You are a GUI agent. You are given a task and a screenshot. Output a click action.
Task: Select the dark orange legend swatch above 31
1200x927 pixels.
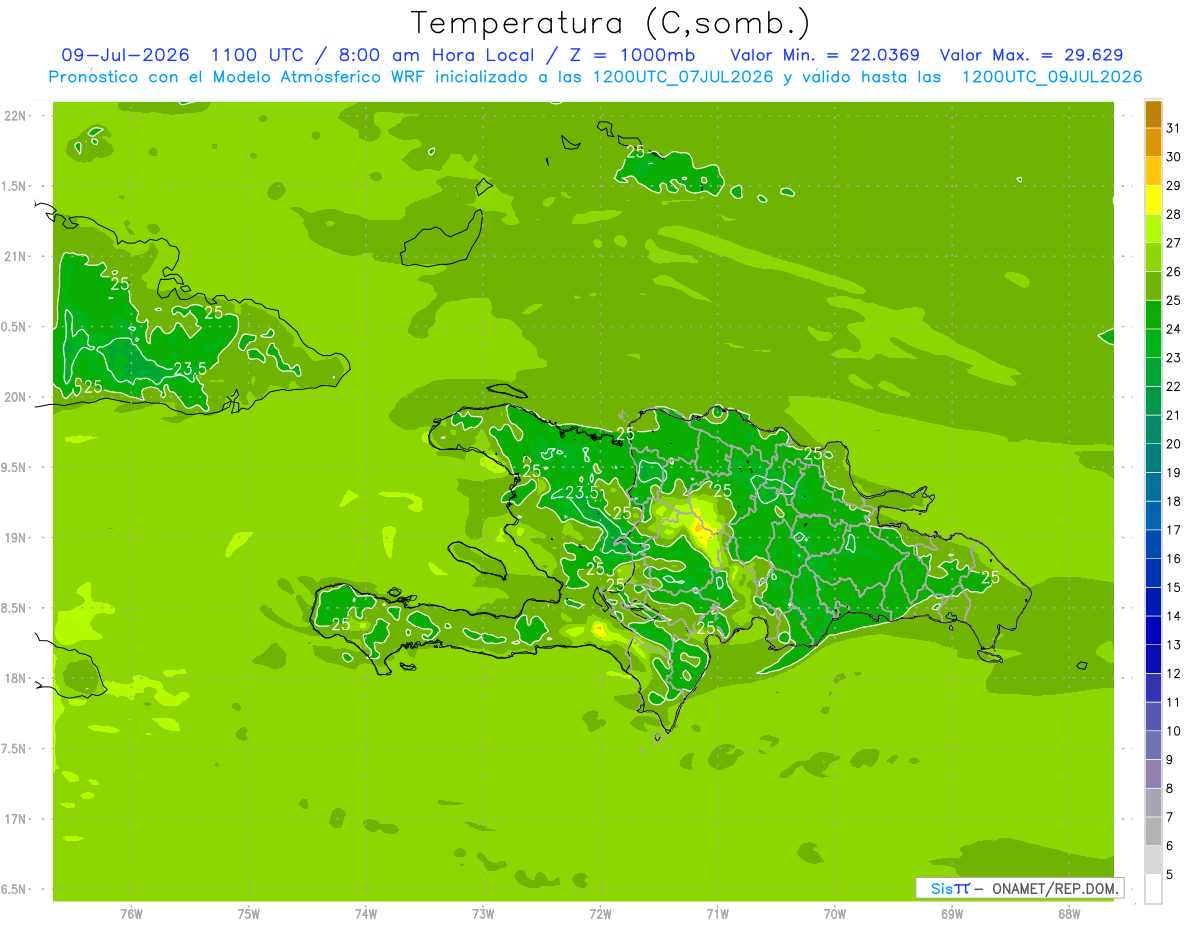click(x=1153, y=114)
